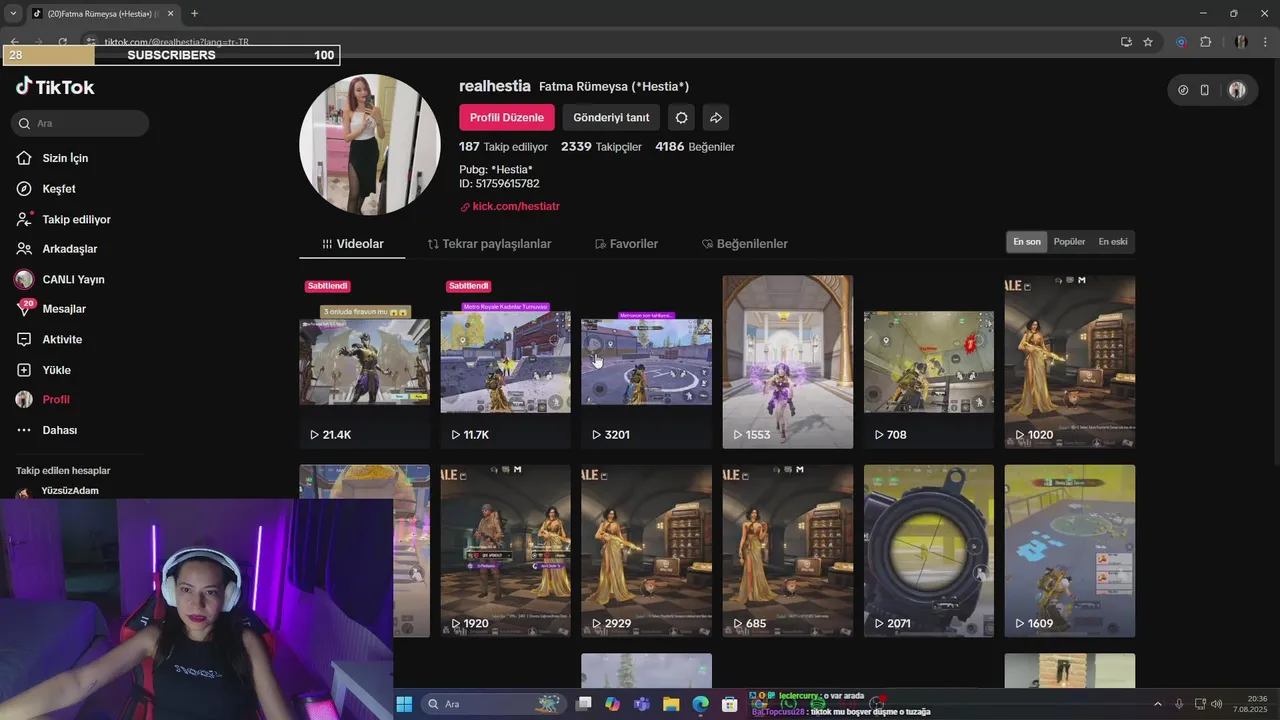Switch to the Videolar tab
Image resolution: width=1280 pixels, height=720 pixels.
[x=352, y=244]
